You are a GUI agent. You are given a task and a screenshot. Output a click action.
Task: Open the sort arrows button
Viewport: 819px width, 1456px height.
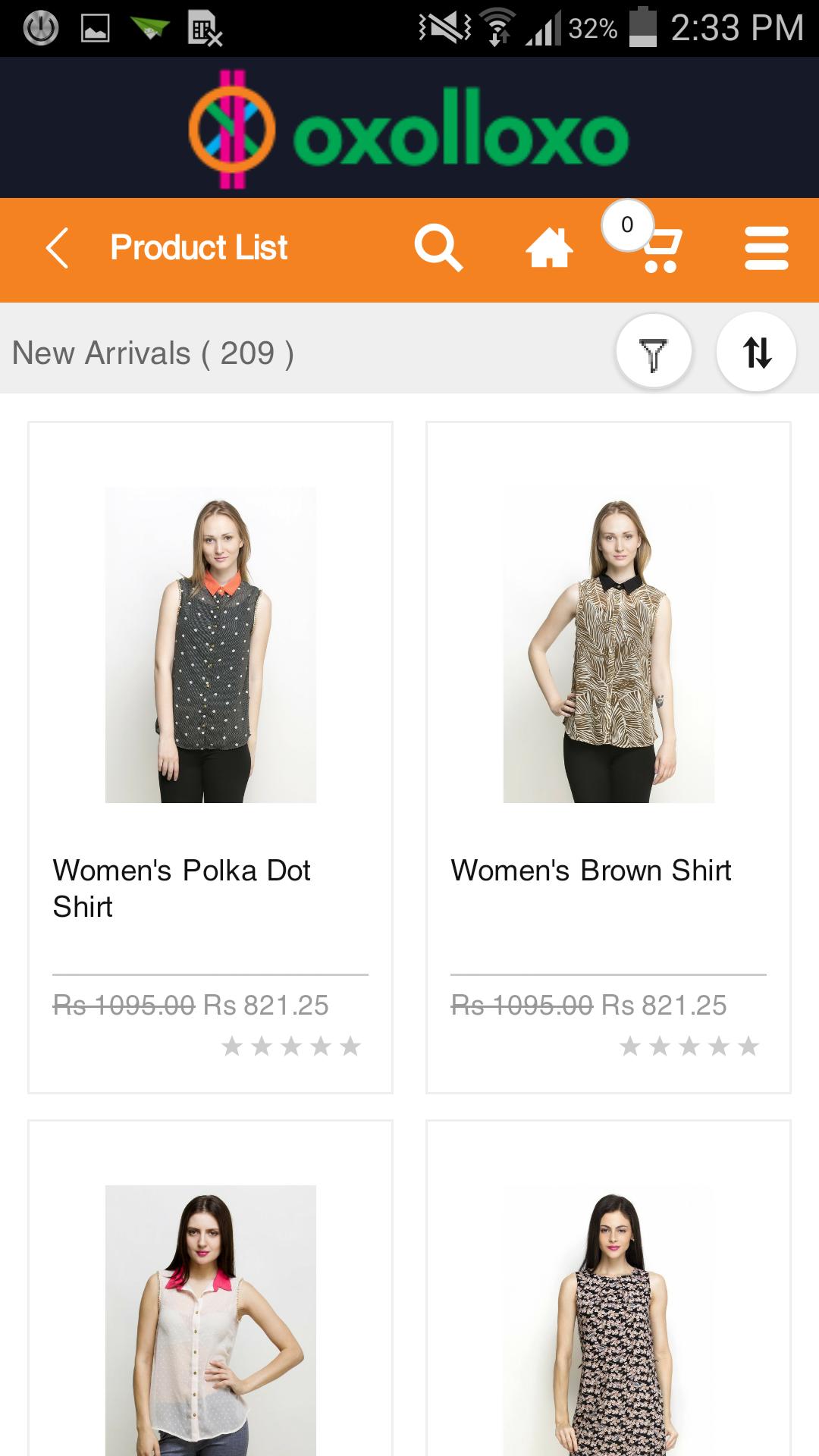coord(756,353)
